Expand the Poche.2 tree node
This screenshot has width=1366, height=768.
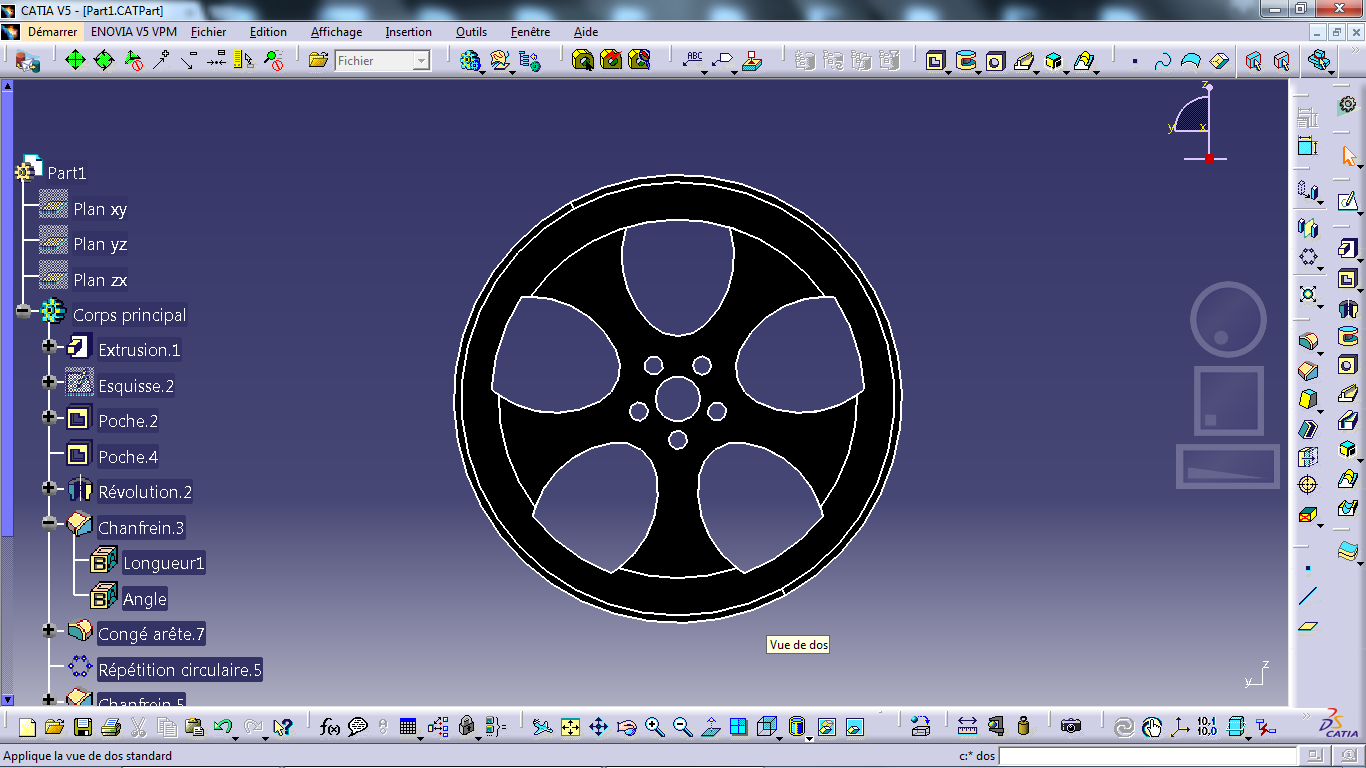tap(49, 417)
